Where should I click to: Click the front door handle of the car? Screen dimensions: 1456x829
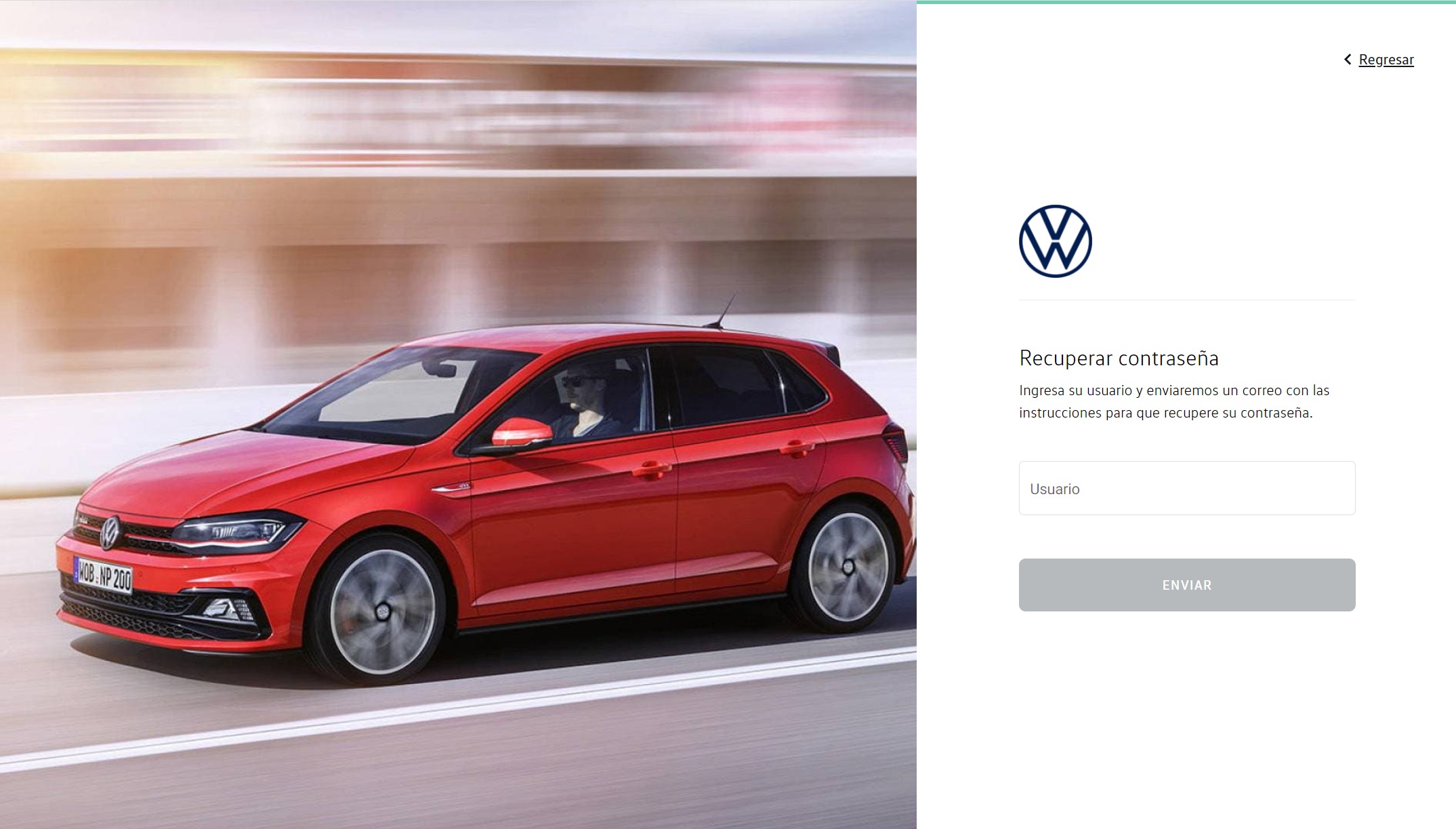652,468
